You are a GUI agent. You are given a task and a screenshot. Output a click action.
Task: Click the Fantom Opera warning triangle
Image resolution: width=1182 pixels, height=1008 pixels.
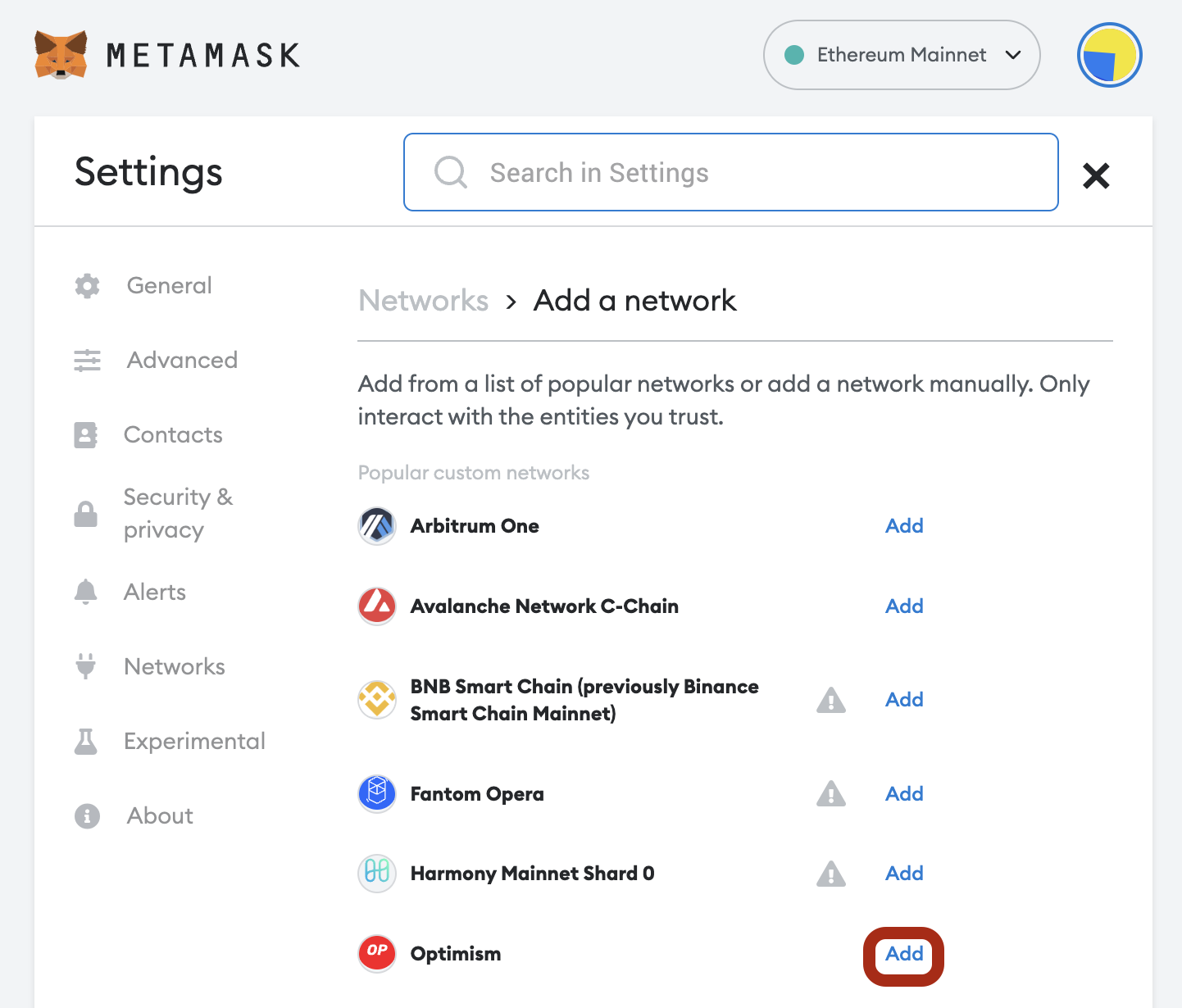pyautogui.click(x=831, y=793)
